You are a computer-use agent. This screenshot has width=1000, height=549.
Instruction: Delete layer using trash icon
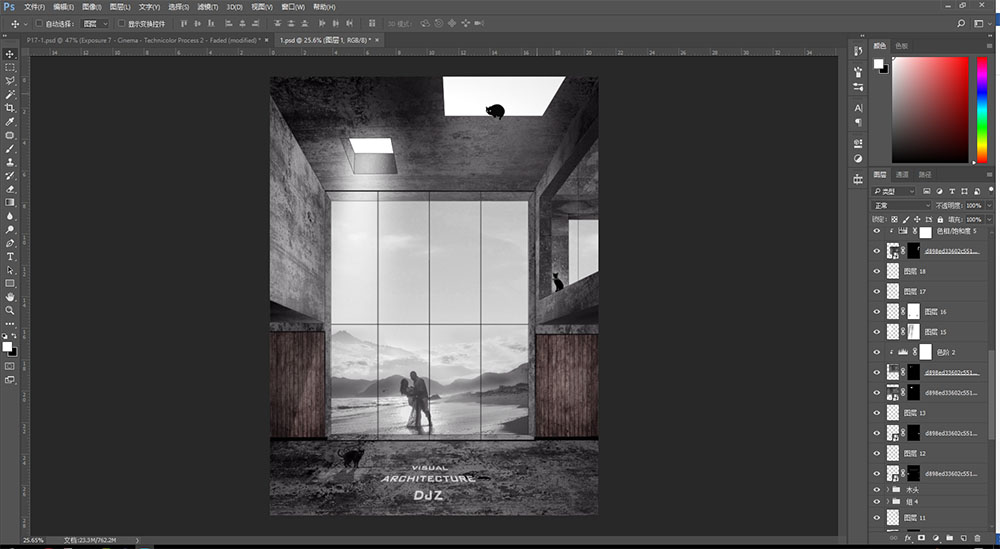(x=977, y=538)
